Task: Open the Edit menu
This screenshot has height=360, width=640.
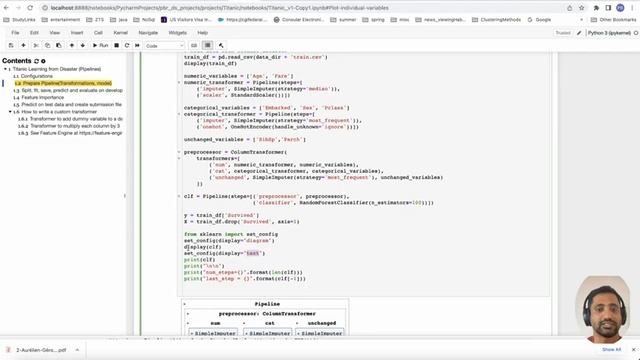Action: [34, 33]
